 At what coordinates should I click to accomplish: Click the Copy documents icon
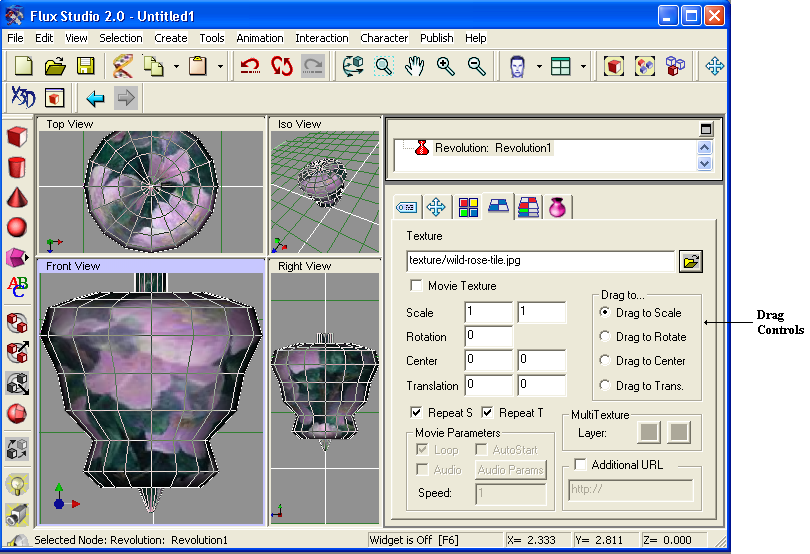coord(153,66)
